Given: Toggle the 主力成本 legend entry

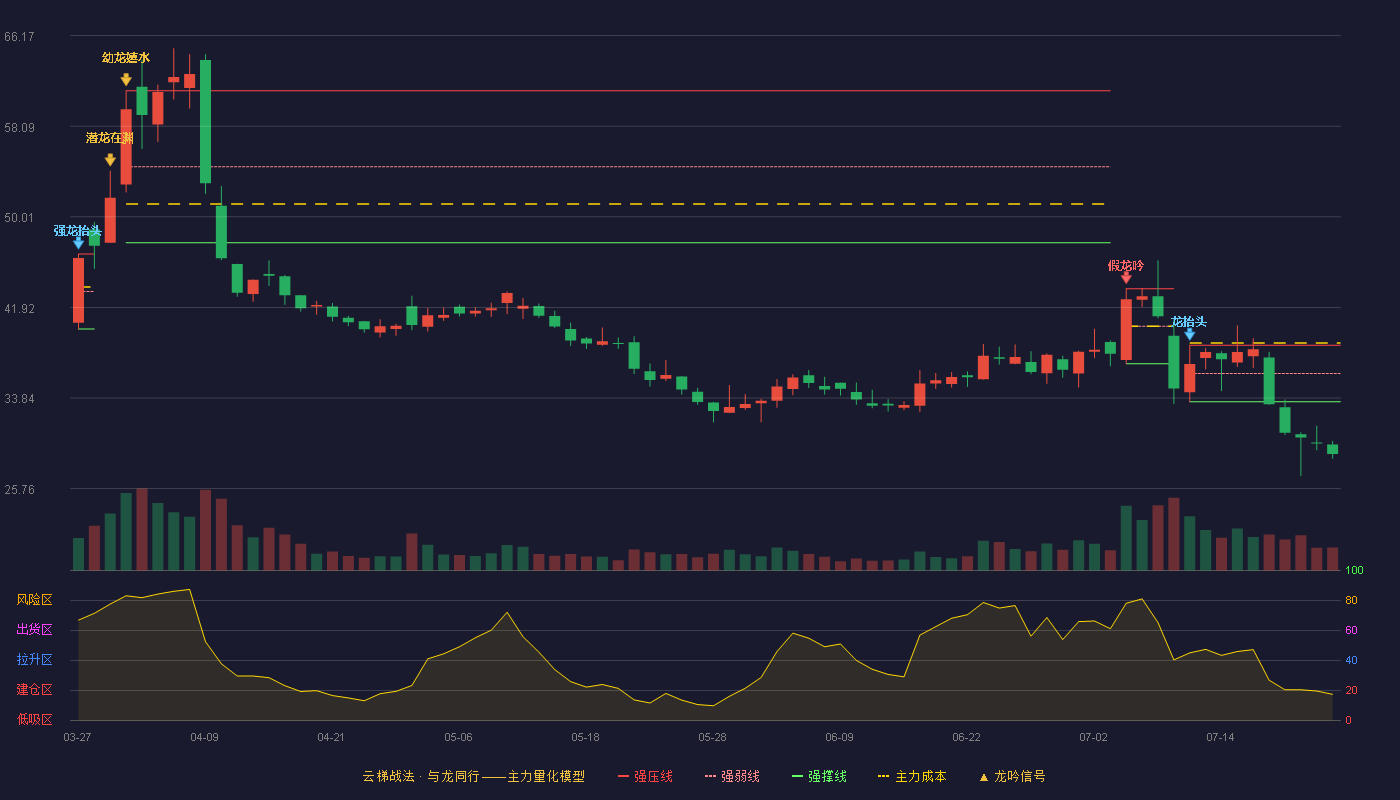Looking at the screenshot, I should coord(912,776).
